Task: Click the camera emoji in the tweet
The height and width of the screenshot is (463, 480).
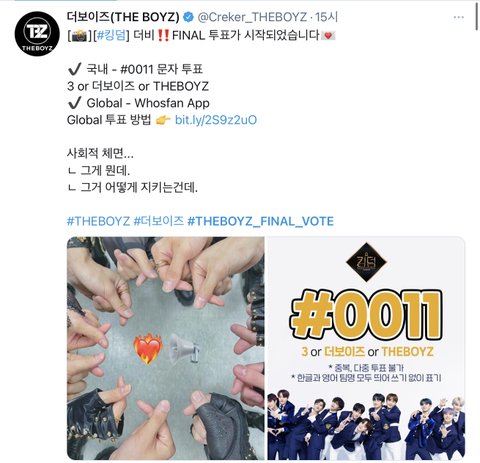Action: click(79, 35)
